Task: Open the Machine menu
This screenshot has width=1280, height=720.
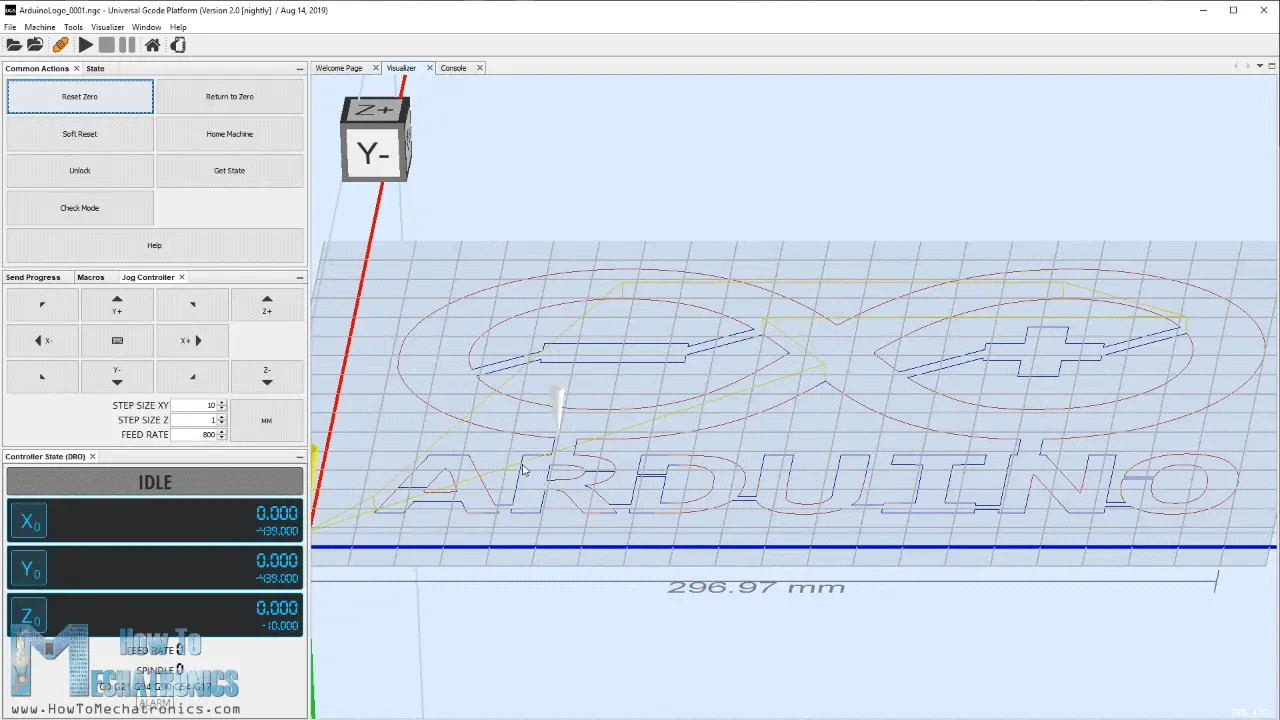Action: click(x=39, y=27)
